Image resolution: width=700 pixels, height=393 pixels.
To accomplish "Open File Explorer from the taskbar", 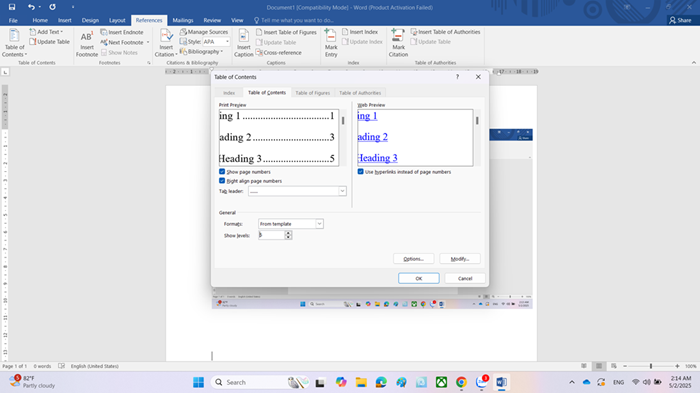I will (x=361, y=382).
